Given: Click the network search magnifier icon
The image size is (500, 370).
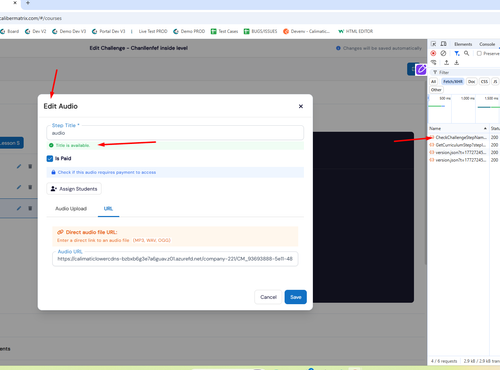Looking at the screenshot, I should [467, 53].
